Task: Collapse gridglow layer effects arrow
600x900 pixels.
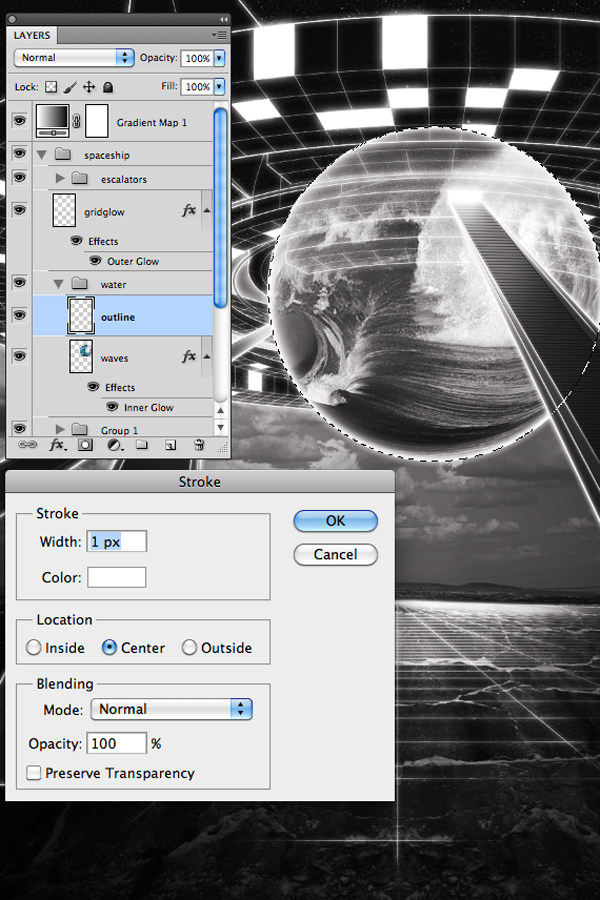Action: point(207,211)
